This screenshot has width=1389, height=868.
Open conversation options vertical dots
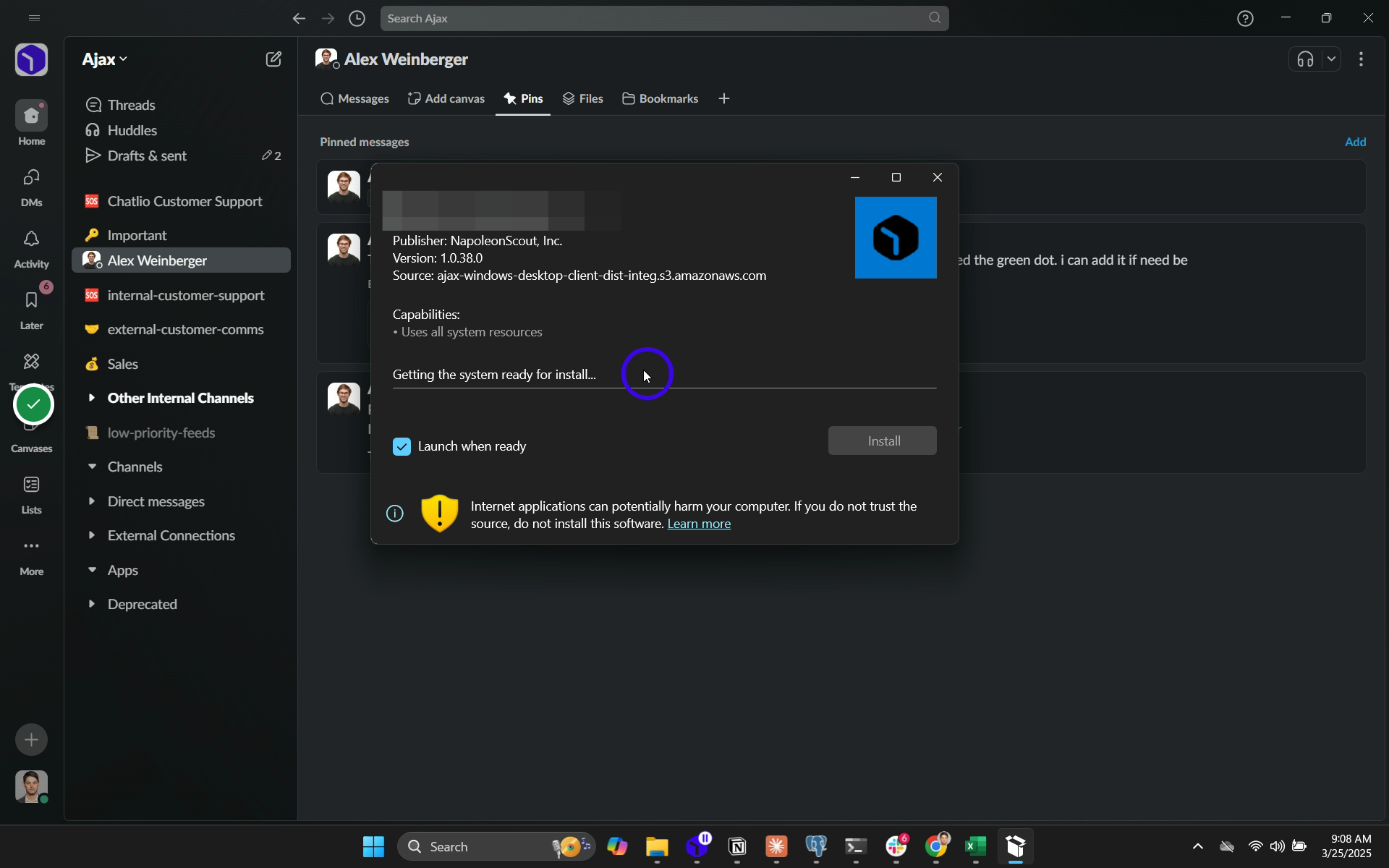[x=1361, y=59]
